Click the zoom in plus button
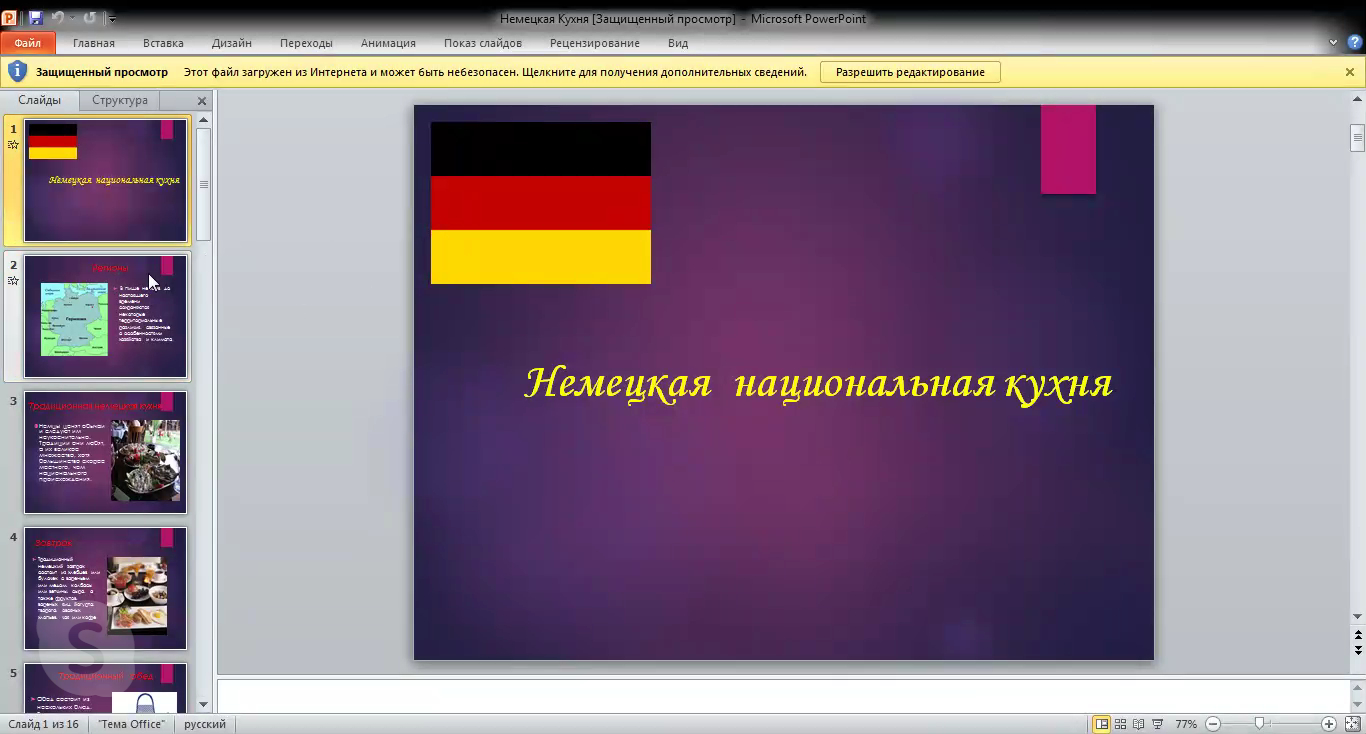 pos(1329,724)
